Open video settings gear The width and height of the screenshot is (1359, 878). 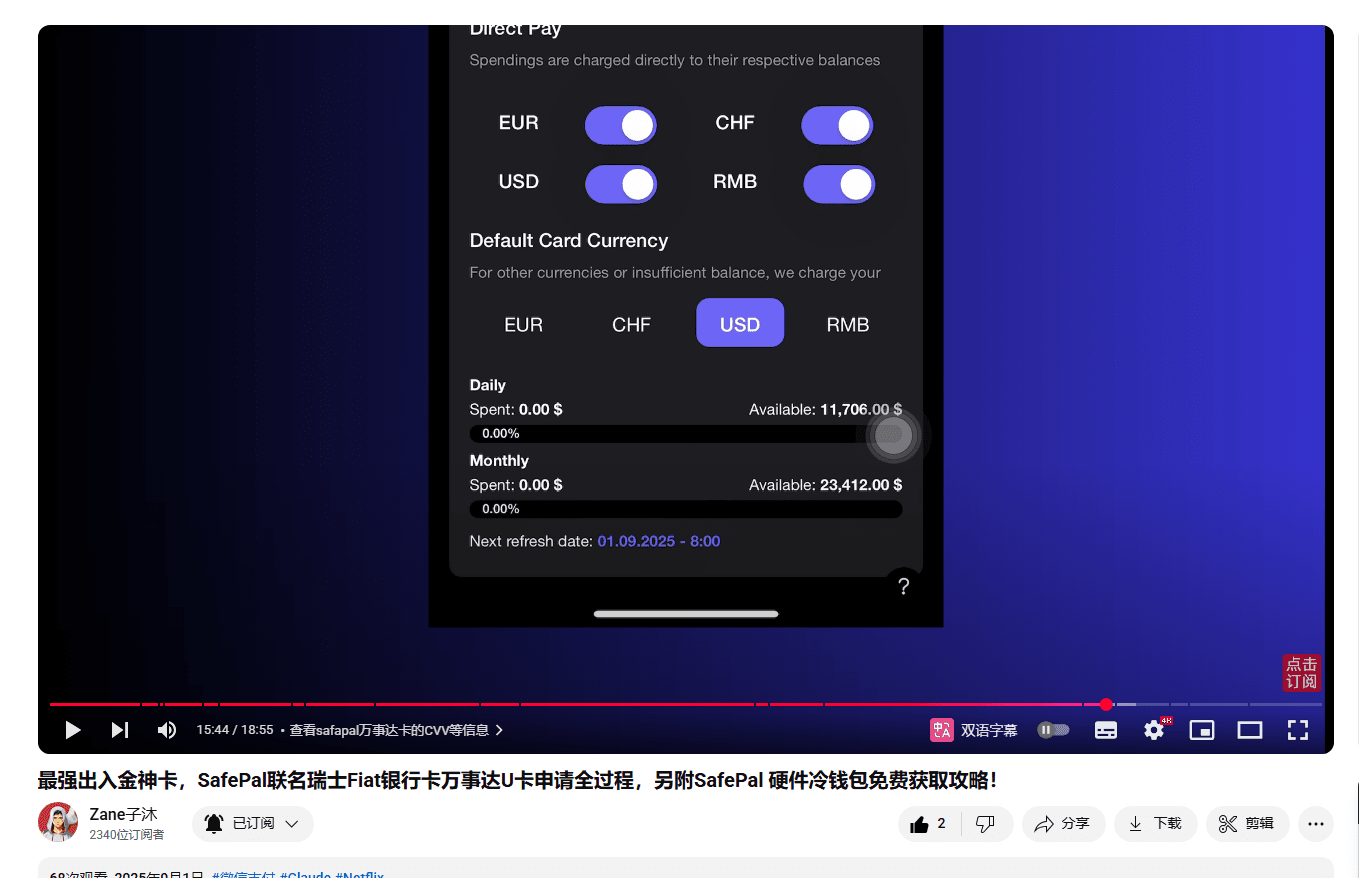point(1154,730)
